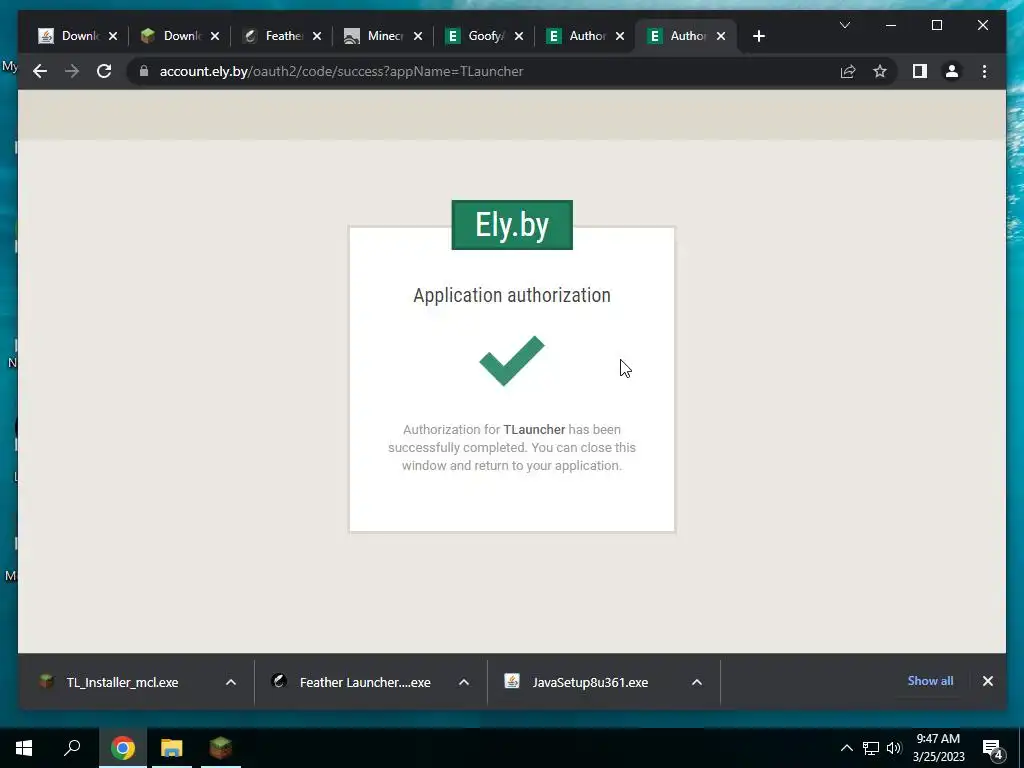Open the Minecraft block taskbar app
This screenshot has width=1024, height=768.
coord(221,748)
